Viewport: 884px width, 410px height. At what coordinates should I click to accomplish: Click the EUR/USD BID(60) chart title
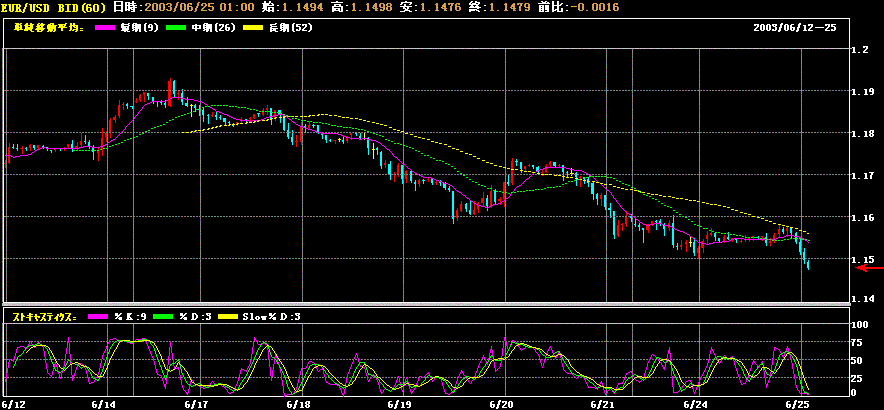pyautogui.click(x=55, y=7)
